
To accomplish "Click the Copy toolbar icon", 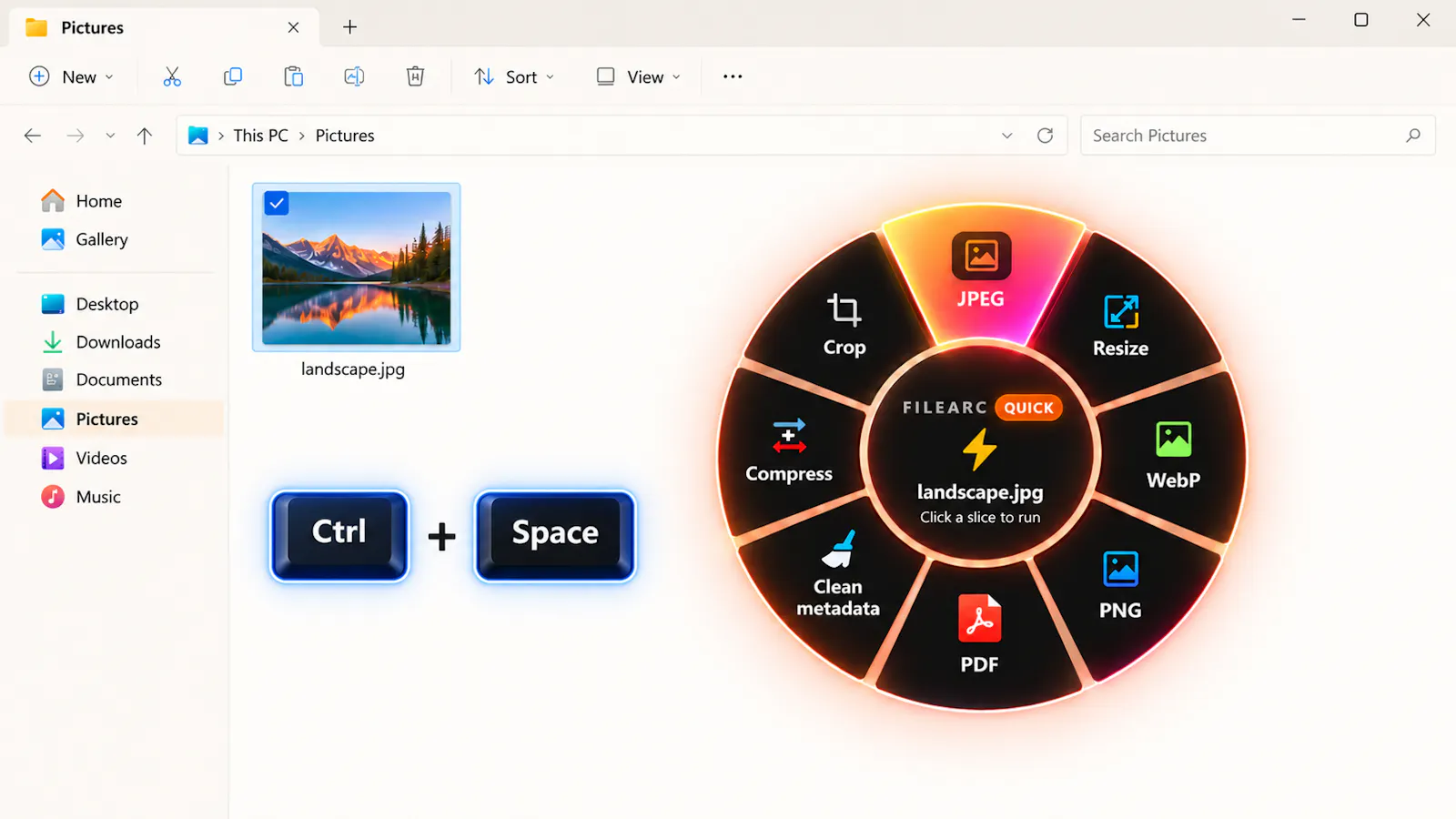I will pos(233,76).
